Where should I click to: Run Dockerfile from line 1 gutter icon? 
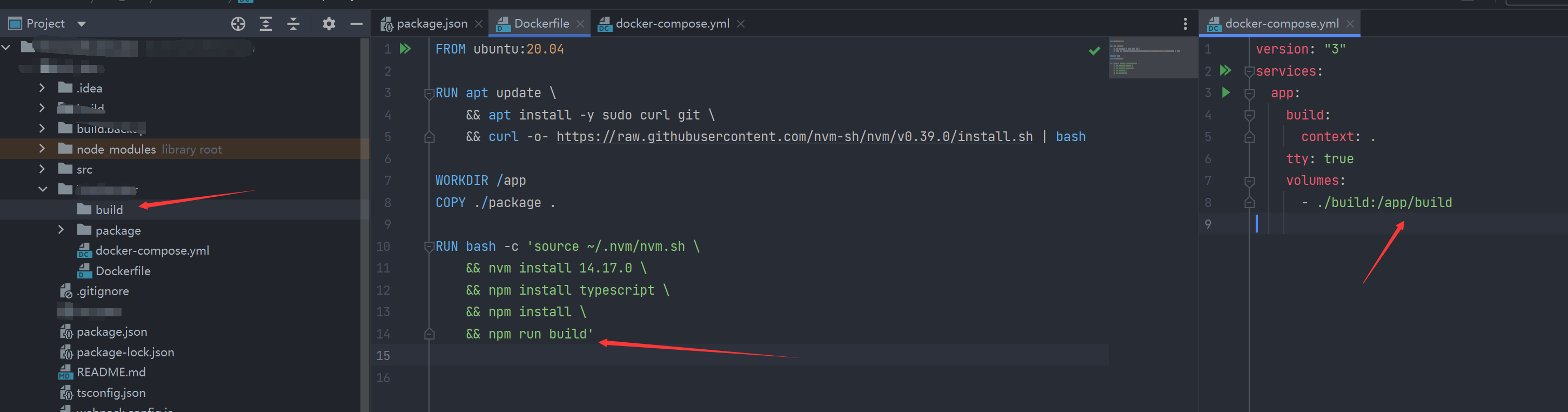click(405, 49)
